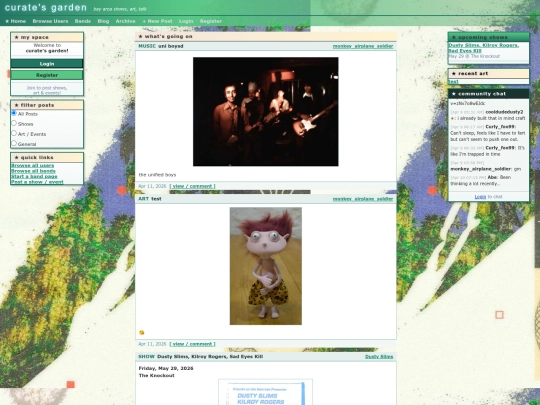The width and height of the screenshot is (540, 405).
Task: Select the General filter radio
Action: (14, 143)
